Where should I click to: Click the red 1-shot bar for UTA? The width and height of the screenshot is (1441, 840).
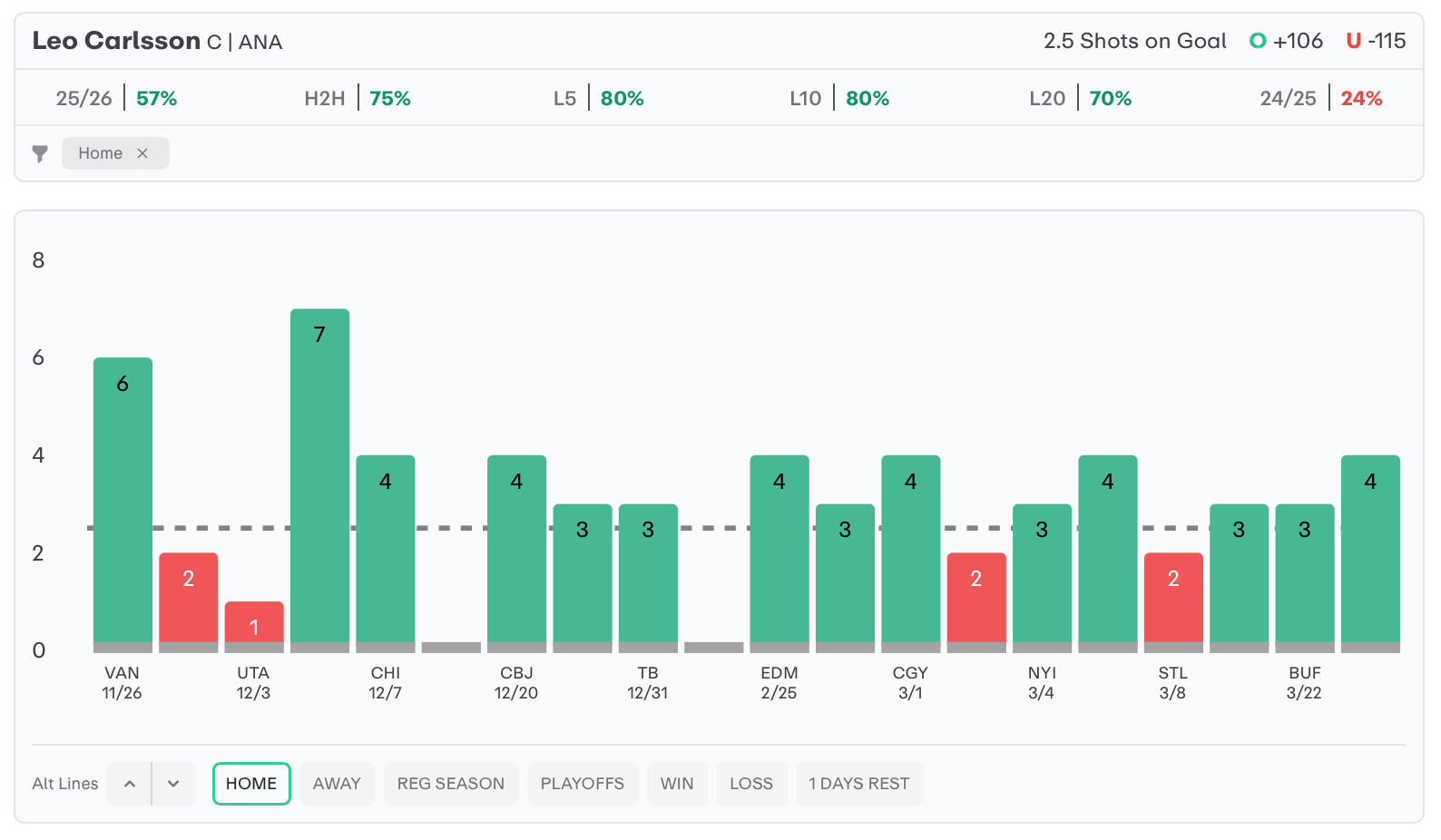(x=254, y=622)
